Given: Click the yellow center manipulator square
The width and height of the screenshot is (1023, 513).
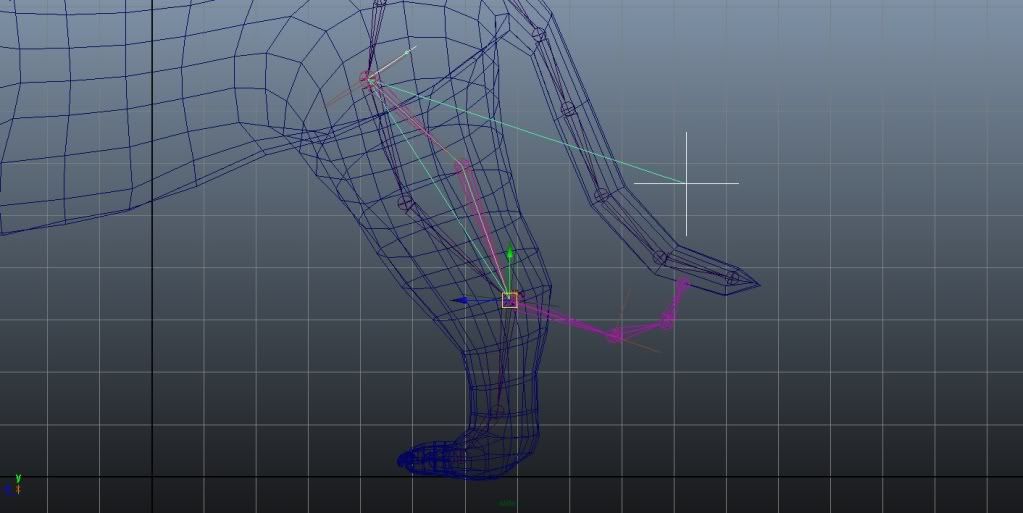Looking at the screenshot, I should pos(510,300).
